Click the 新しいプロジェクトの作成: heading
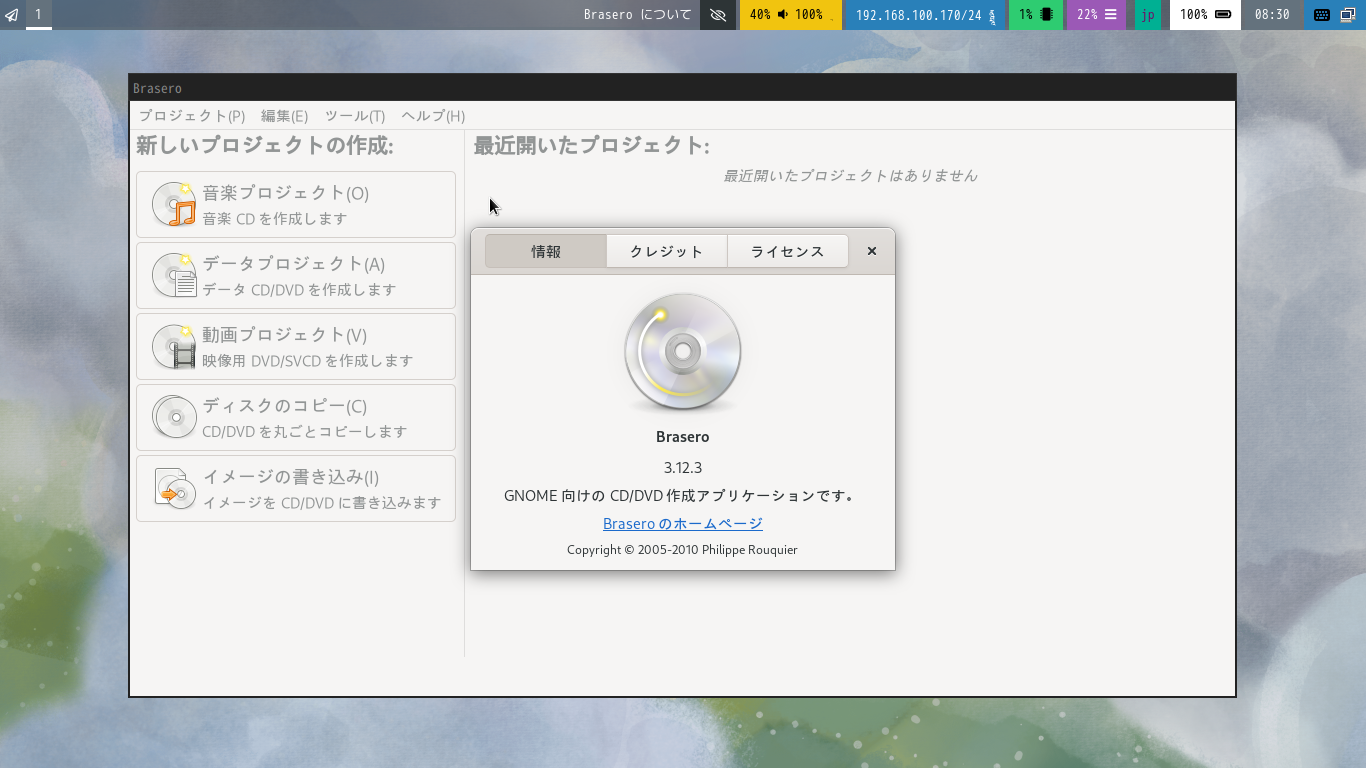Screen dimensions: 1366x768 (x=265, y=145)
